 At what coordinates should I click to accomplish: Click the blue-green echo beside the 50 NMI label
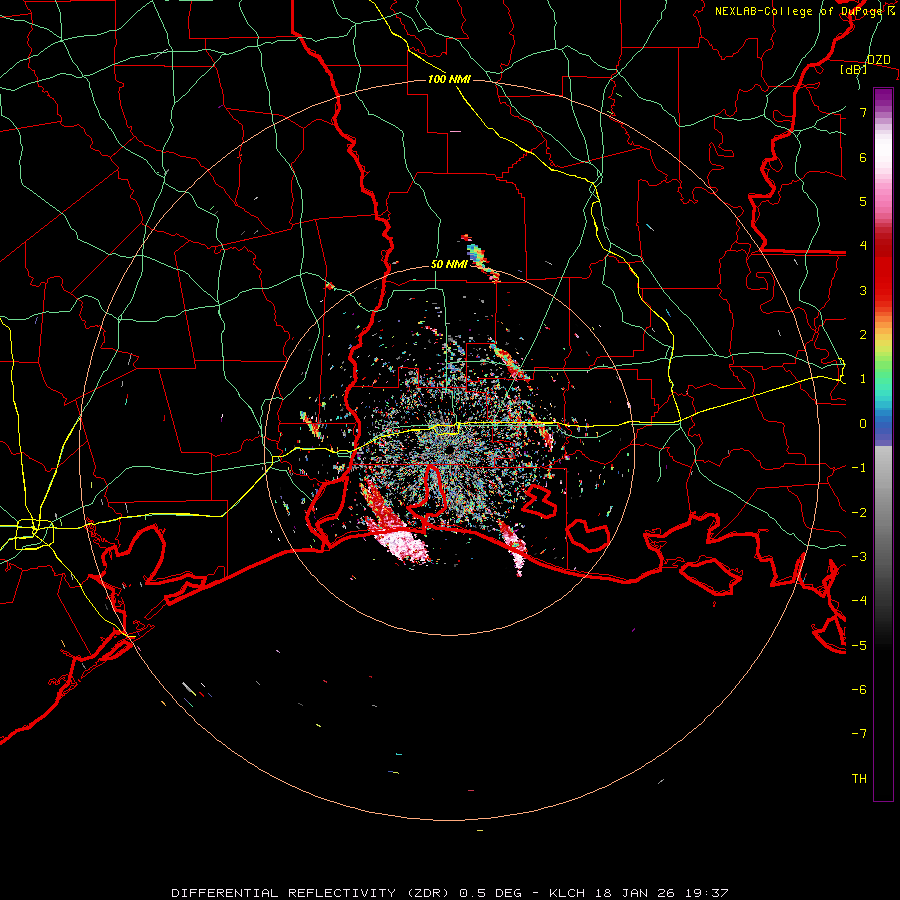pos(476,254)
